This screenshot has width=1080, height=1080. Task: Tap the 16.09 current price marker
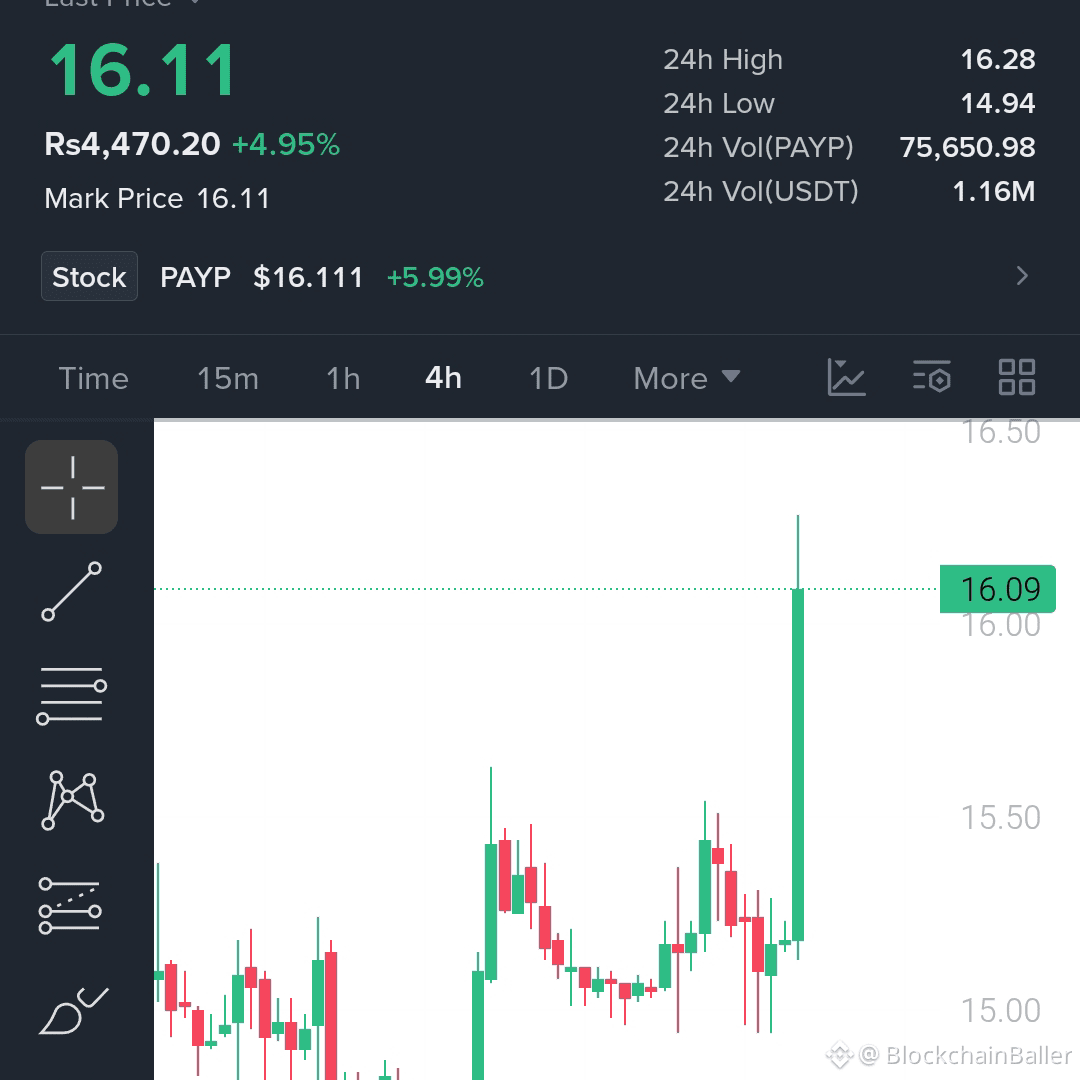(997, 589)
